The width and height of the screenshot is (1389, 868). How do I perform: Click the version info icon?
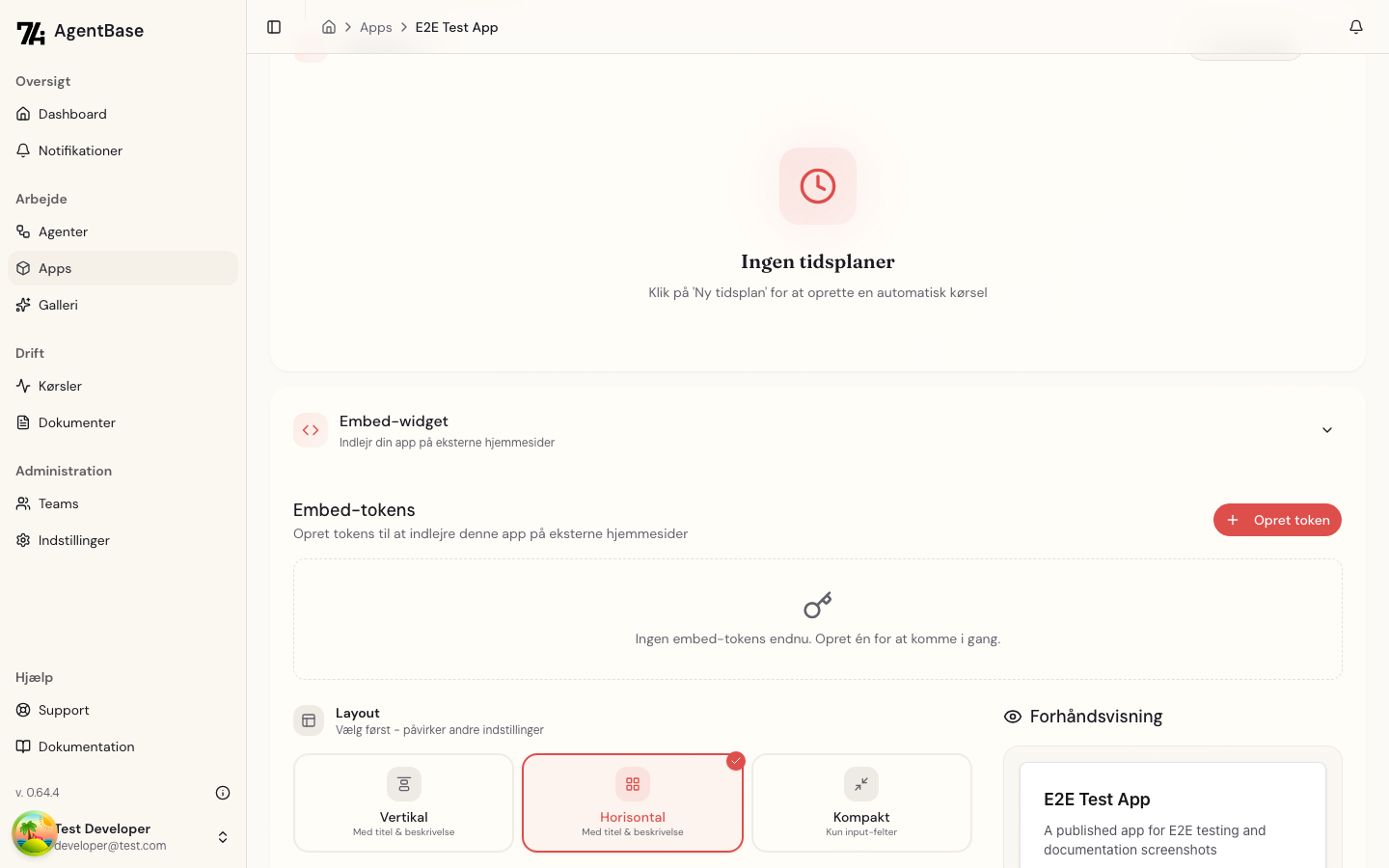(223, 793)
